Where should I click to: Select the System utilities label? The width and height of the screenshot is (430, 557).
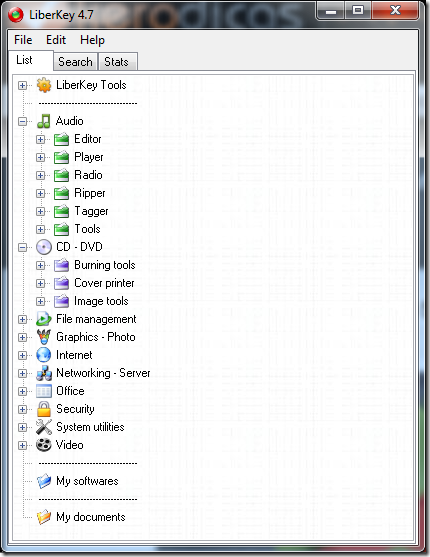click(x=90, y=427)
